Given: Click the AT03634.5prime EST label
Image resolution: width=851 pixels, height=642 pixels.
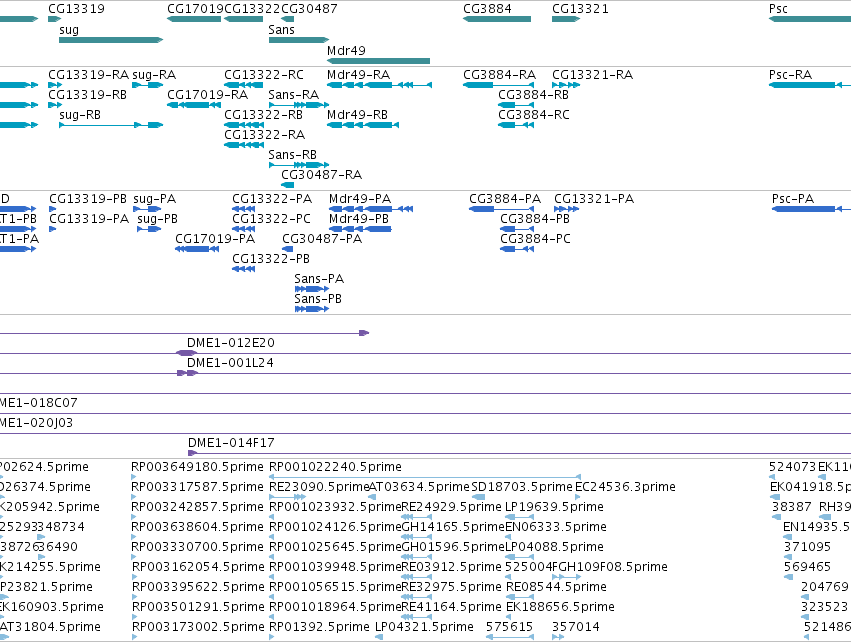Looking at the screenshot, I should tap(419, 487).
